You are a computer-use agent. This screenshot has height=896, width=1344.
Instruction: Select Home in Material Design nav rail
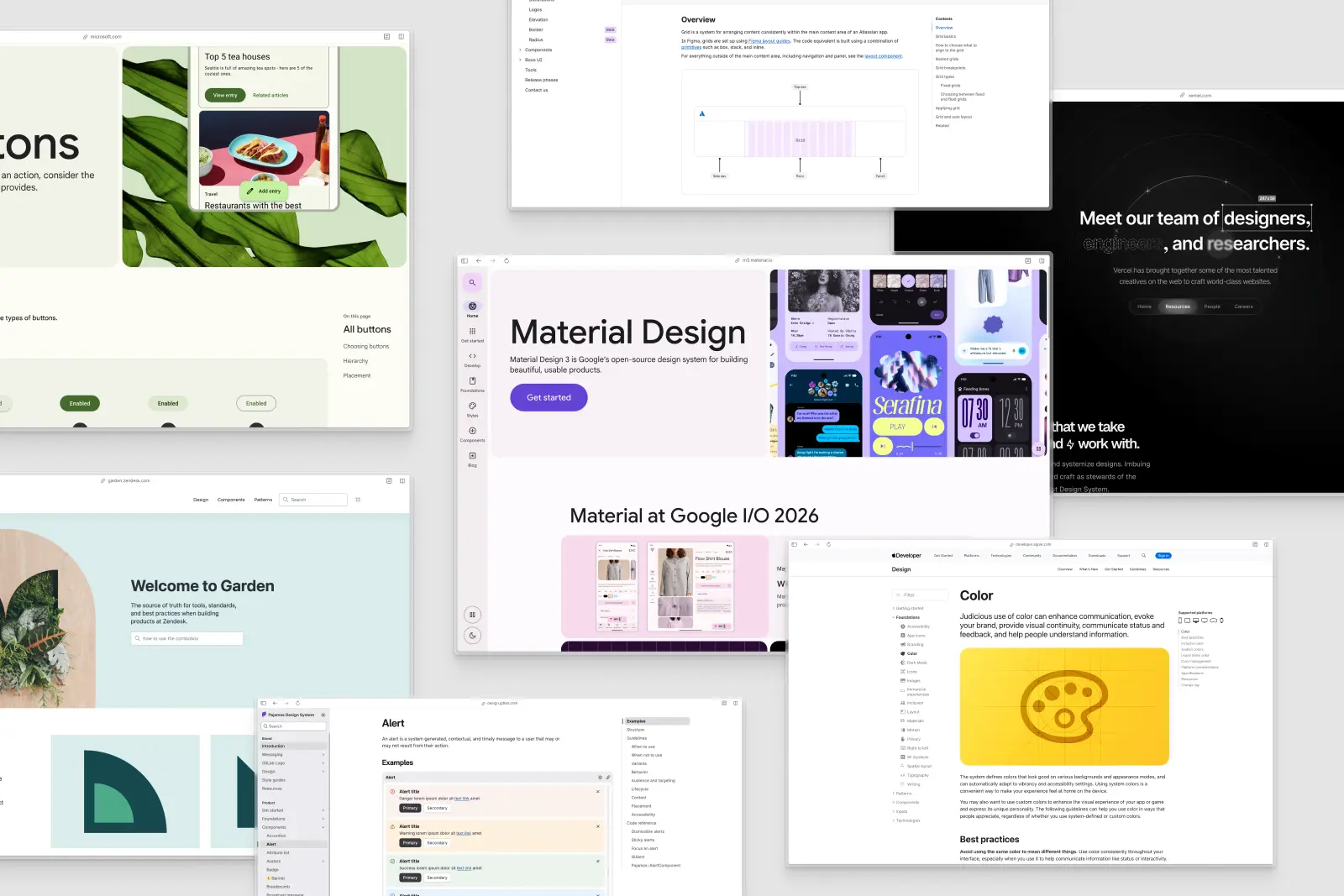(472, 309)
